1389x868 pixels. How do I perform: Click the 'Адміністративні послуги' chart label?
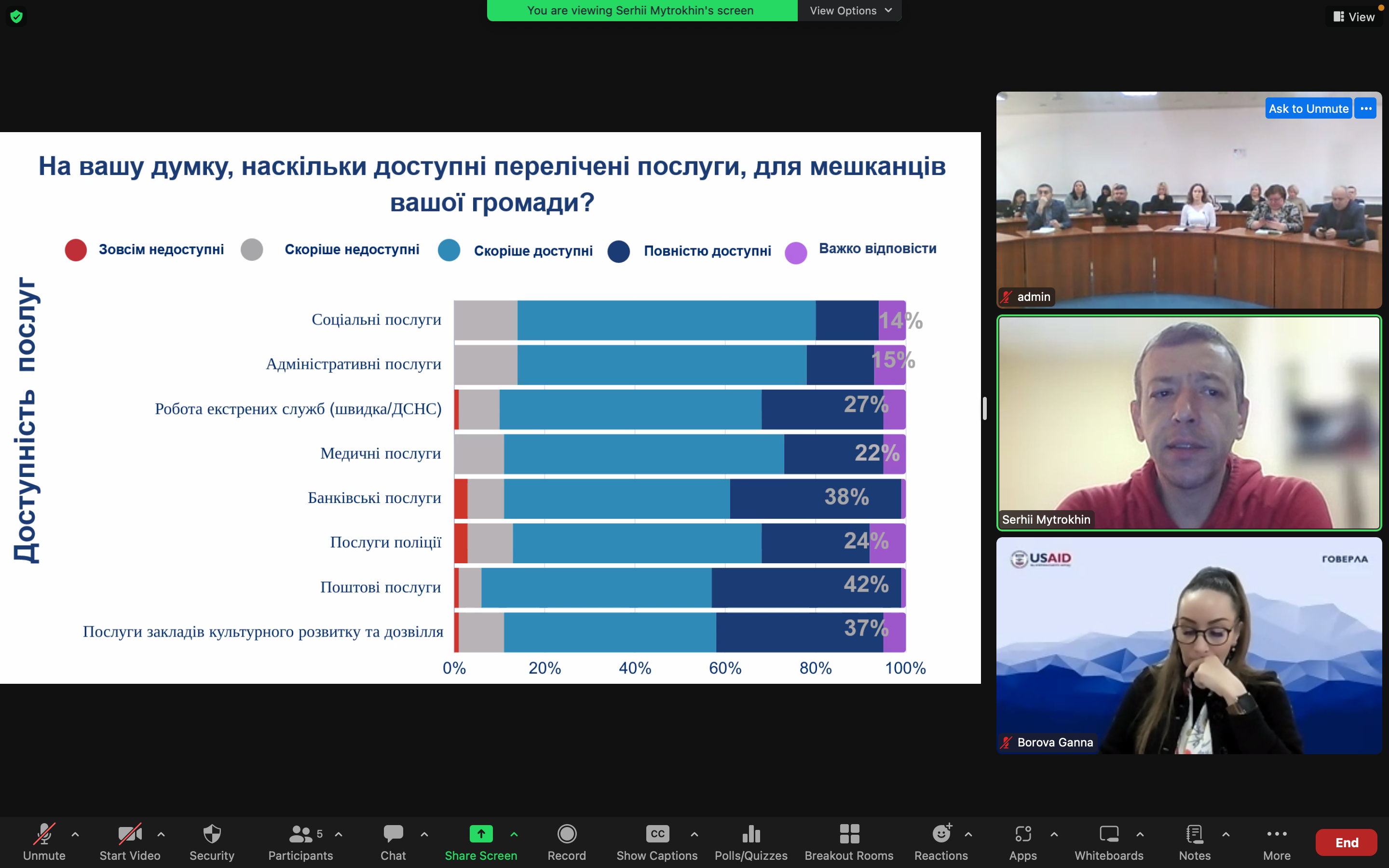point(354,364)
